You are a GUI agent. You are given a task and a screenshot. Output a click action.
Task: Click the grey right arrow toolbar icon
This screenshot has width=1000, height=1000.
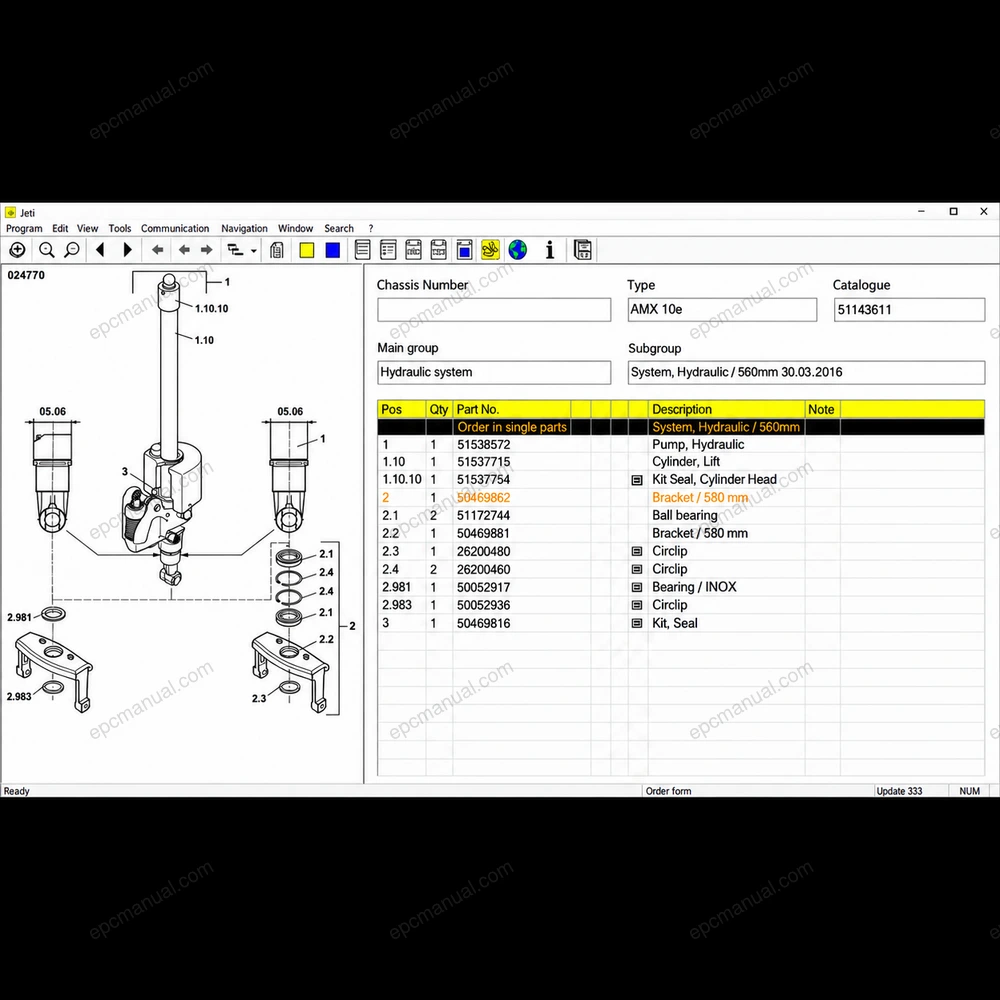(207, 250)
